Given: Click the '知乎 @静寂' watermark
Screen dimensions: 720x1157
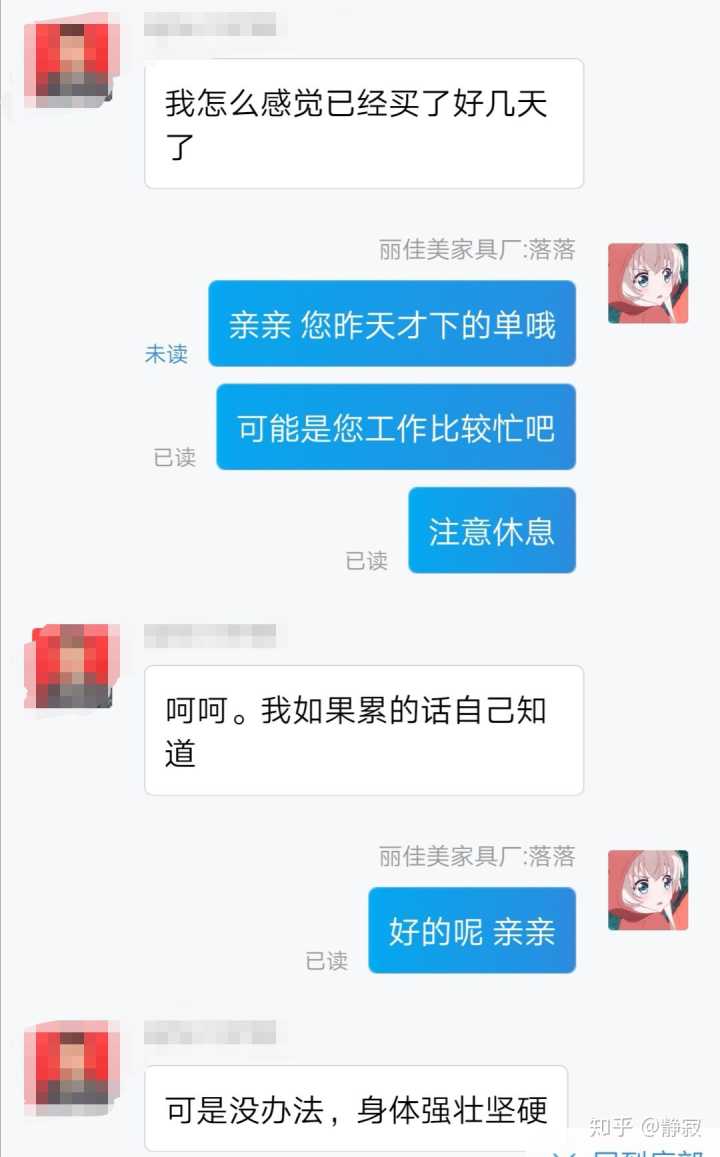Looking at the screenshot, I should point(645,1127).
